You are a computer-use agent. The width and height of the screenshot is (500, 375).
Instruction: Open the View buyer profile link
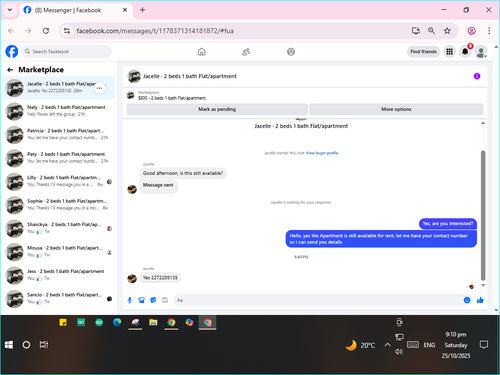coord(322,153)
